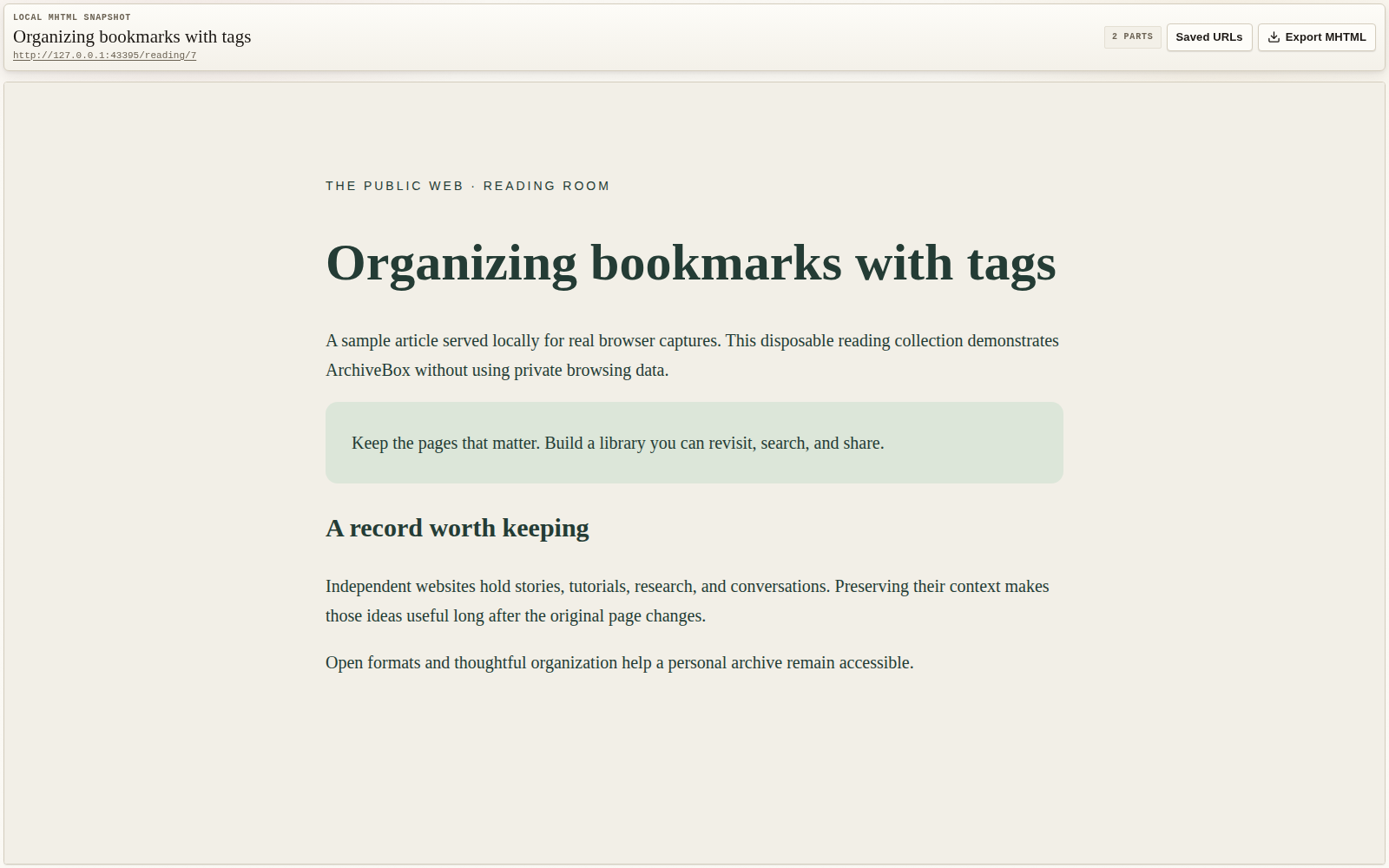The width and height of the screenshot is (1389, 868).
Task: Click the 'Open formats and thoughtful organization' sentence
Action: click(x=620, y=663)
